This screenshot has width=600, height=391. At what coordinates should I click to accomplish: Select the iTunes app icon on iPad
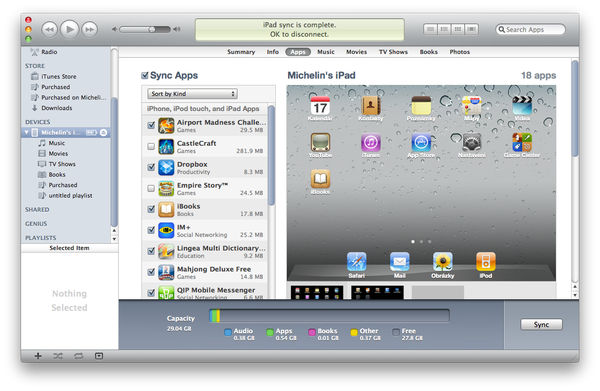[370, 143]
